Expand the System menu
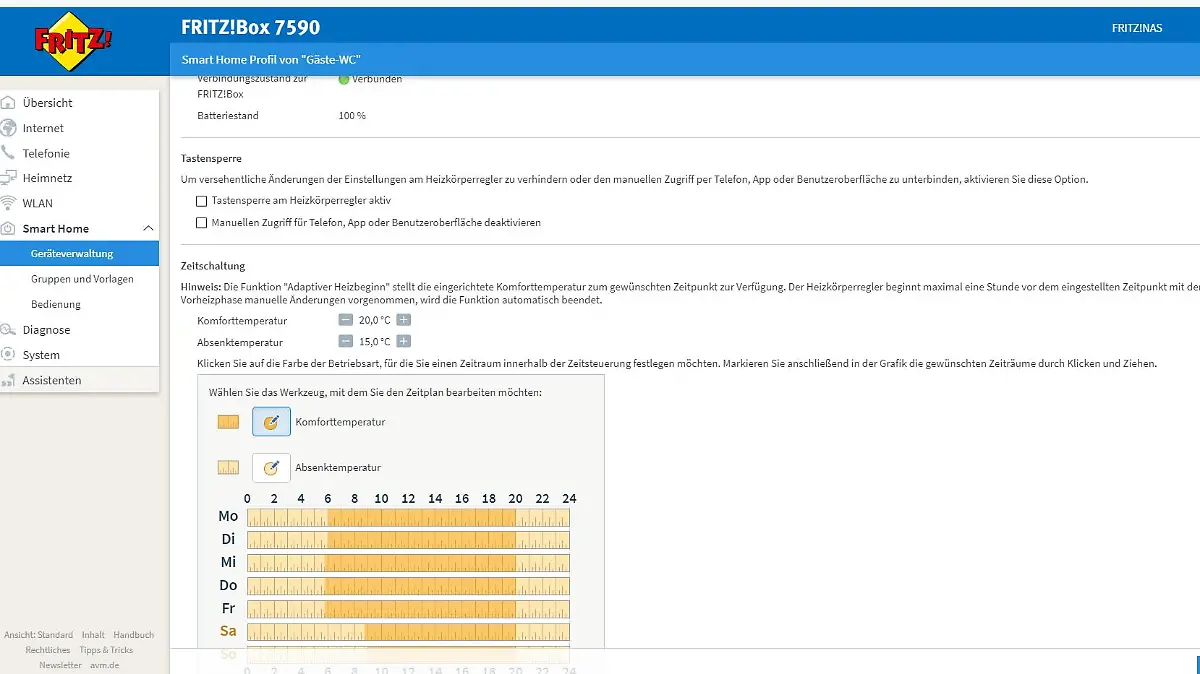Viewport: 1200px width, 674px height. coord(41,355)
